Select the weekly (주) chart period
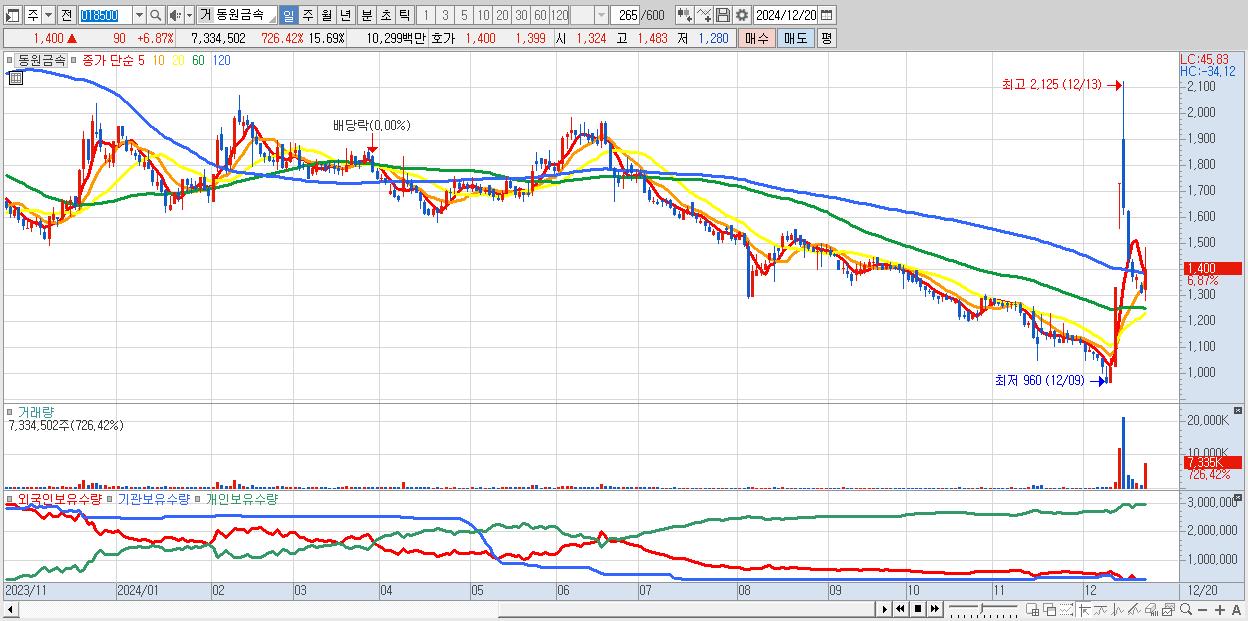Viewport: 1248px width, 621px height. click(307, 15)
